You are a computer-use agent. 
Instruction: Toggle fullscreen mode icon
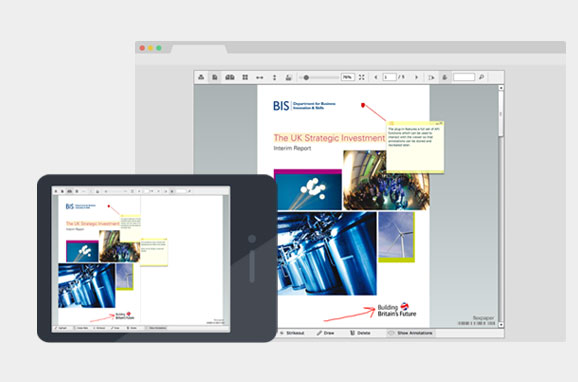click(x=362, y=77)
